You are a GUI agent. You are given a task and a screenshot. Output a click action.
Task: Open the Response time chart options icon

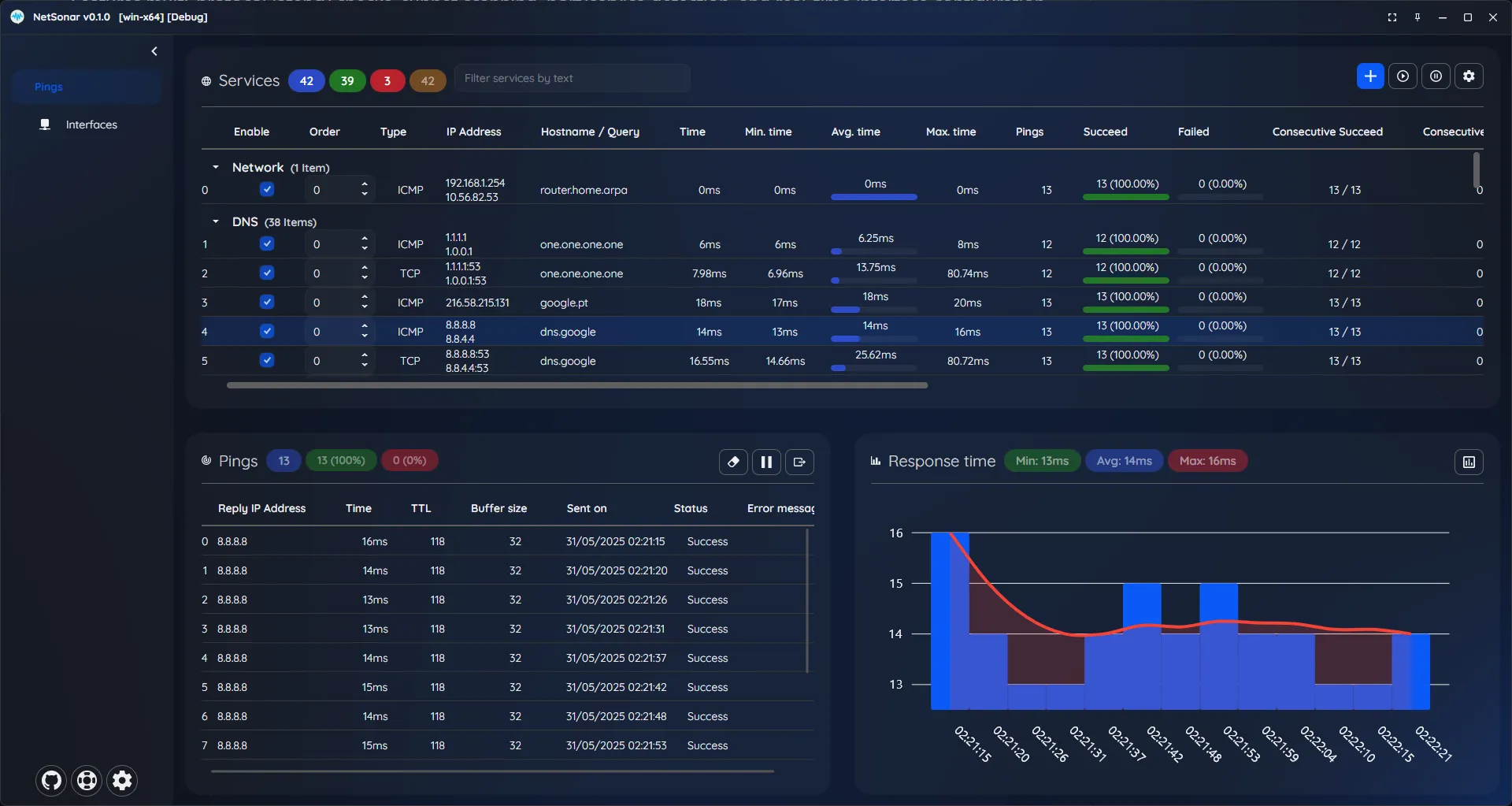[1469, 462]
